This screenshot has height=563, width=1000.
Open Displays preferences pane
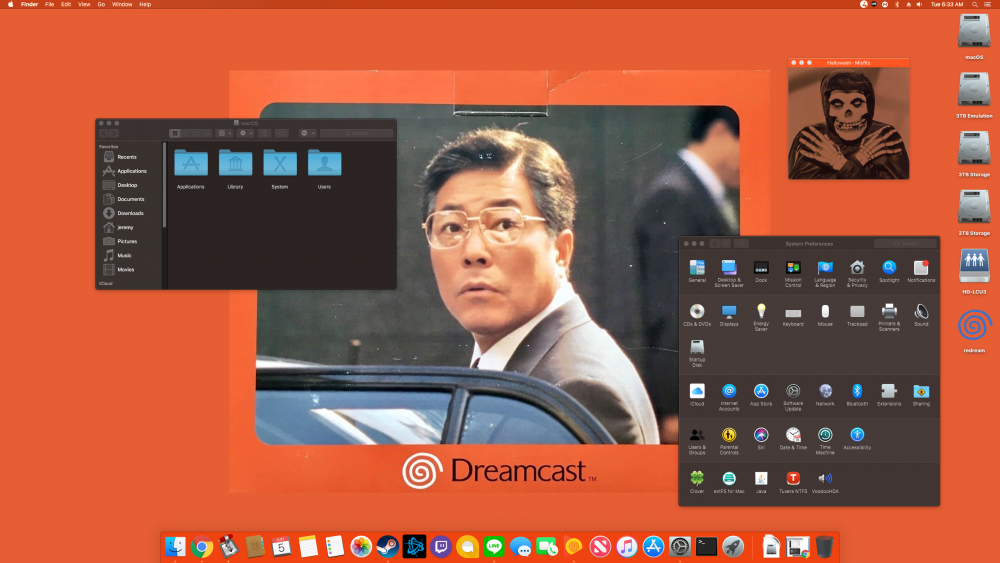point(729,314)
